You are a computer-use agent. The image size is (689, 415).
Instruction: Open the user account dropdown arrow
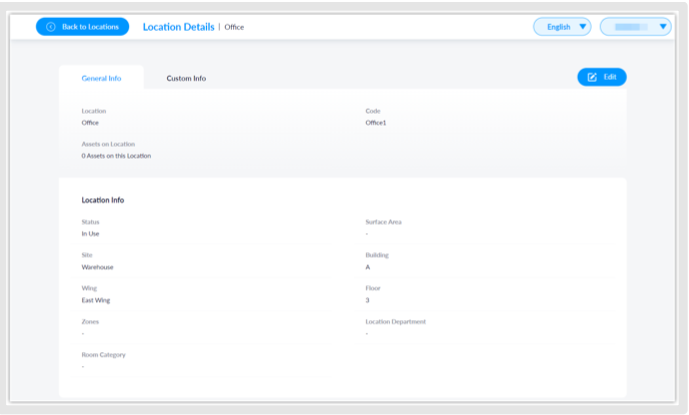pyautogui.click(x=662, y=27)
